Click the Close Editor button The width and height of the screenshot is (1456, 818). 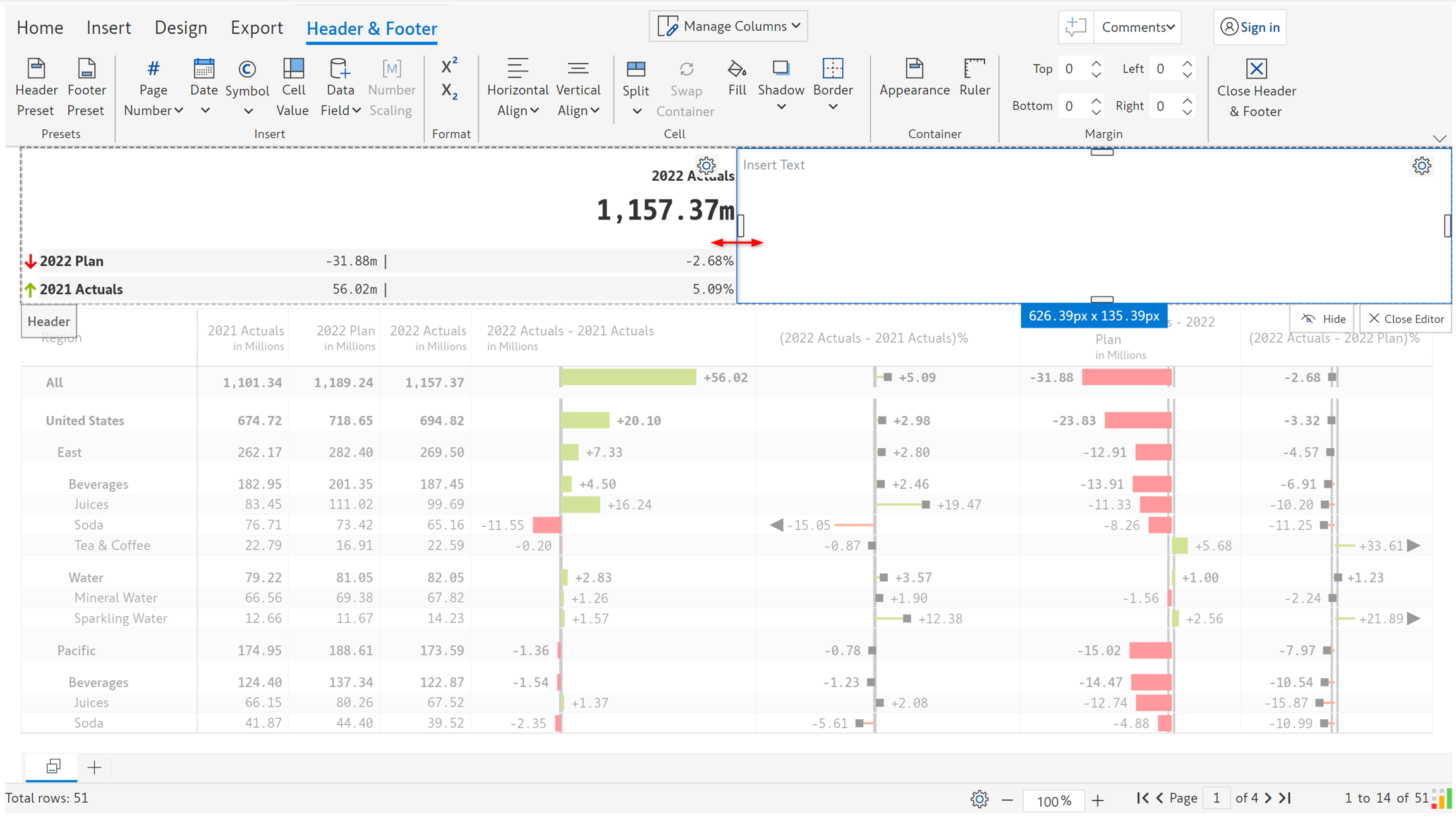tap(1406, 319)
